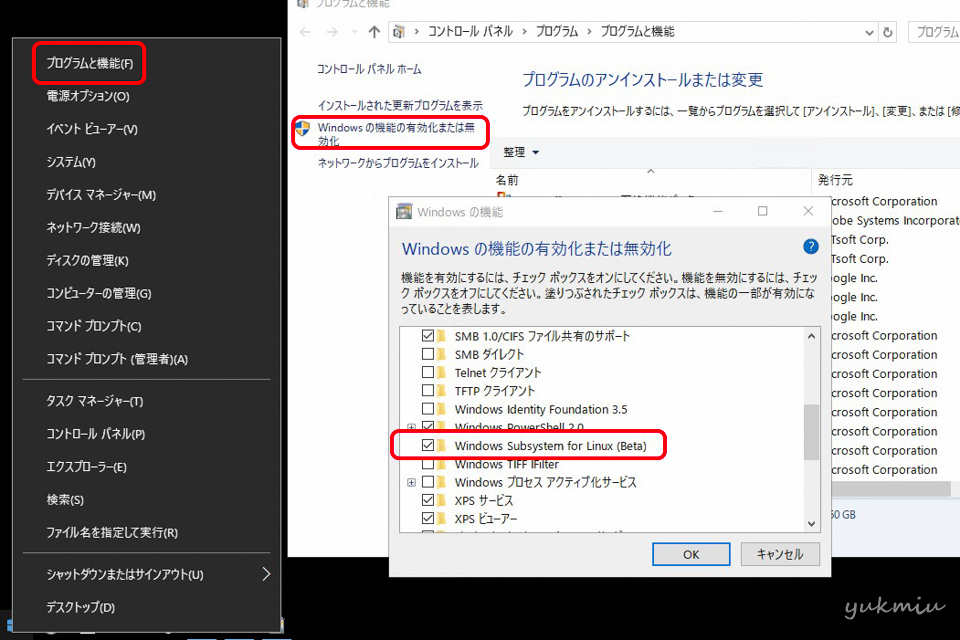The image size is (960, 640).
Task: Open コントロール パネル(P) from context menu
Action: coord(96,434)
